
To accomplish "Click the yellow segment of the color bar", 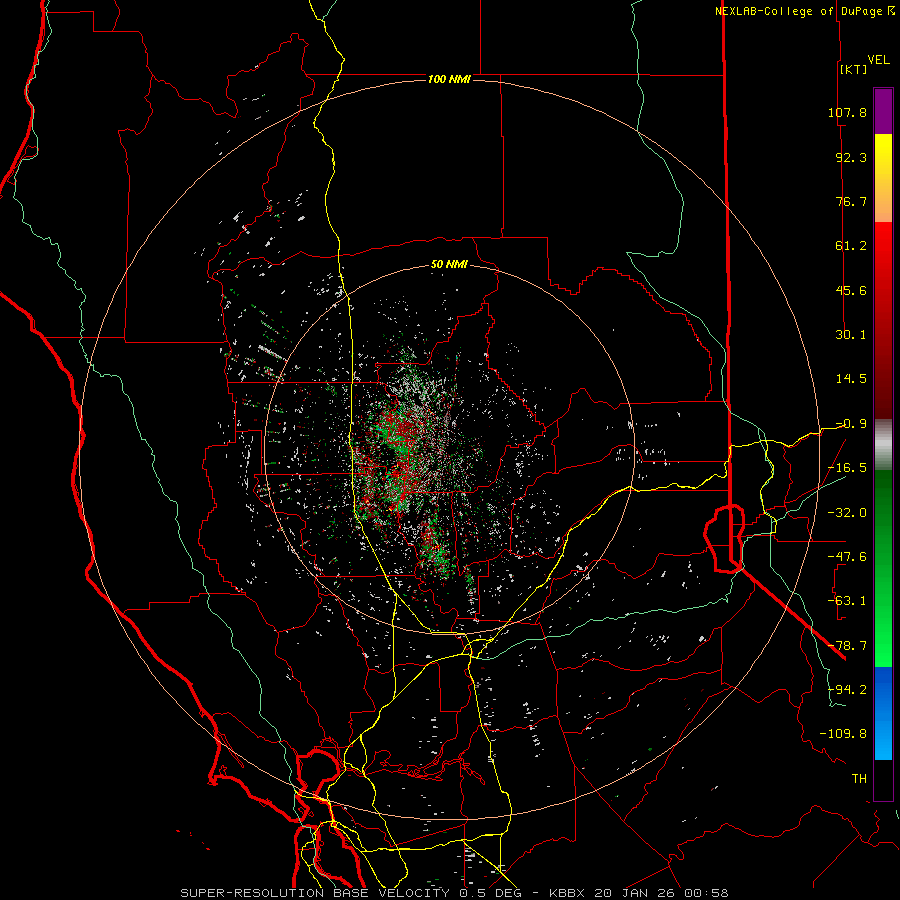I will click(x=883, y=178).
